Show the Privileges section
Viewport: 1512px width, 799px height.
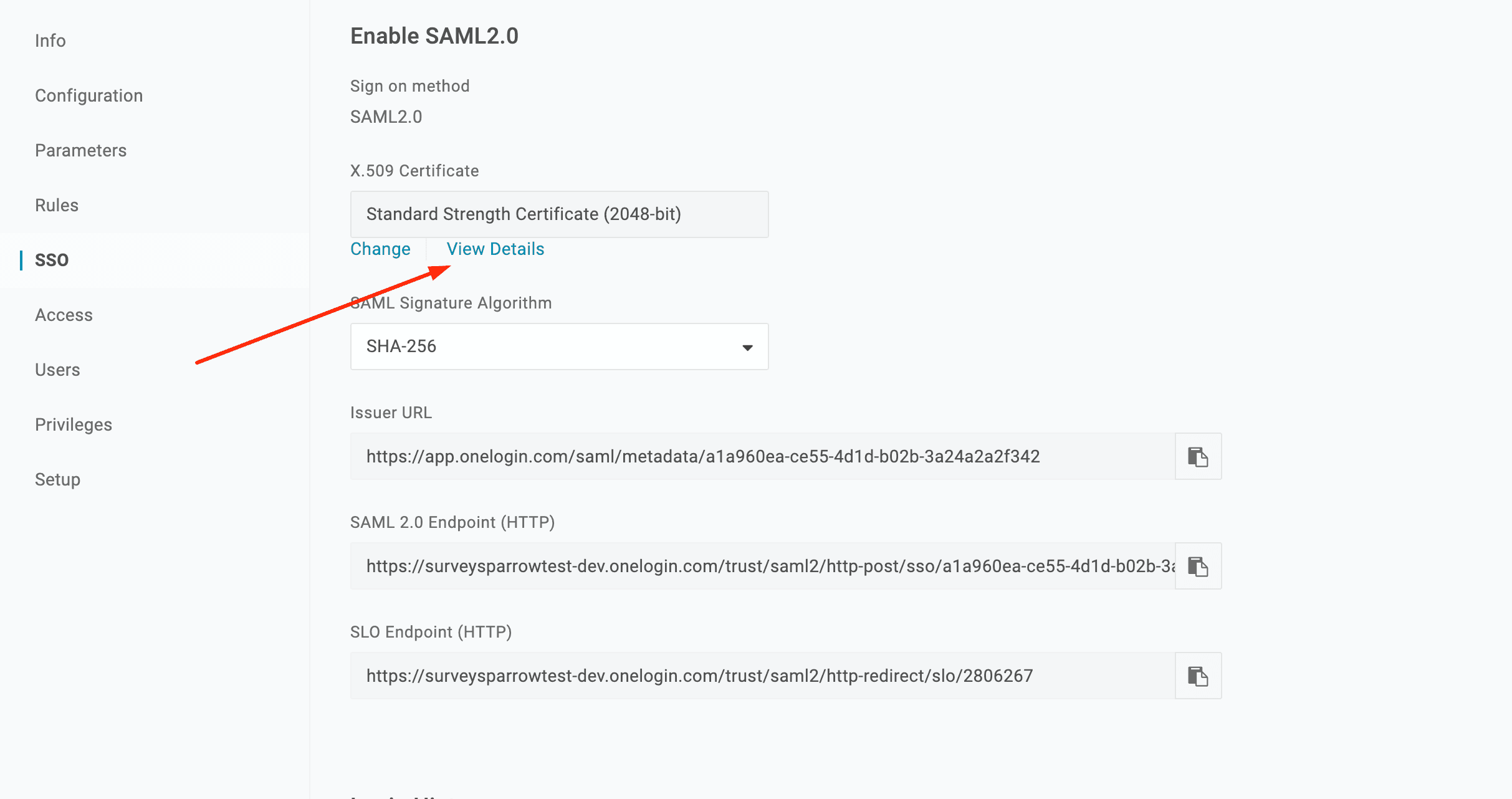coord(74,424)
